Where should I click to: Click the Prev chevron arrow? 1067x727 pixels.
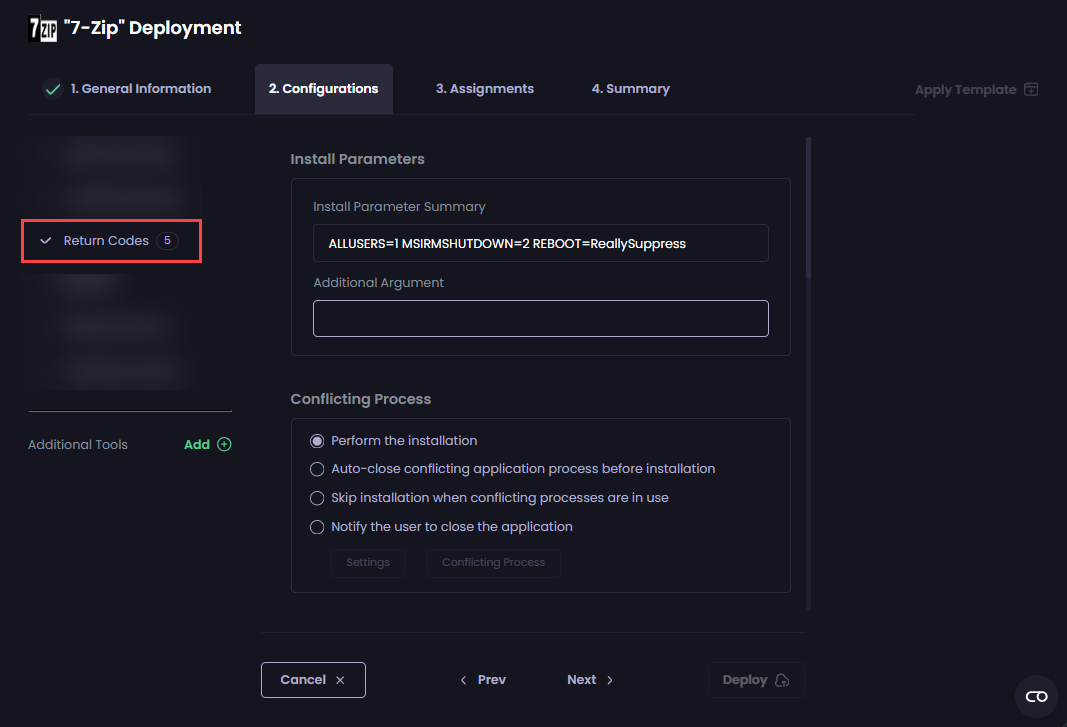tap(463, 679)
